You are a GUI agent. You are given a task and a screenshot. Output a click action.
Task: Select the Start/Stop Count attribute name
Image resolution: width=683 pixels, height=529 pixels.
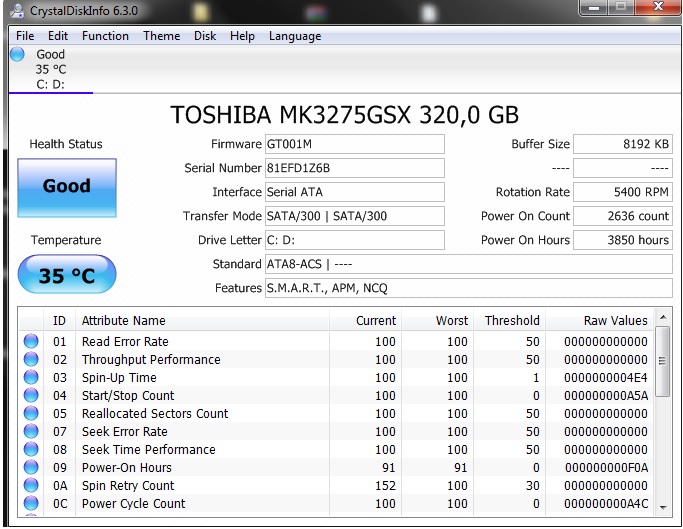(128, 395)
